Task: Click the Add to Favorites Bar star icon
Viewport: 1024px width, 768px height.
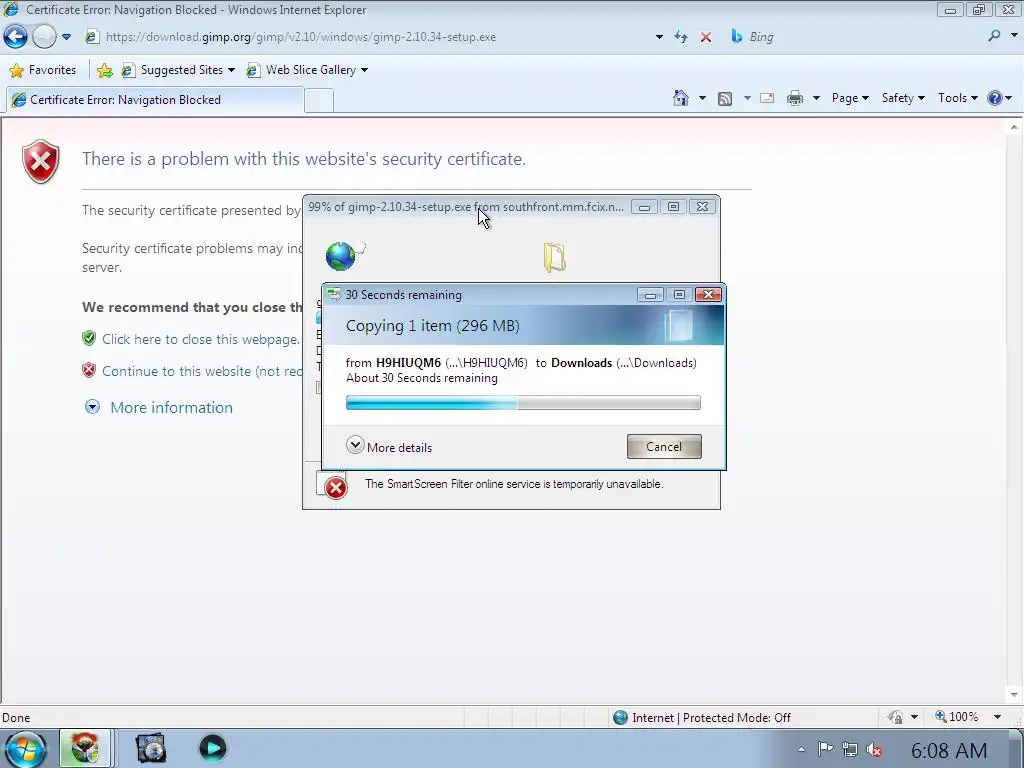Action: point(104,70)
